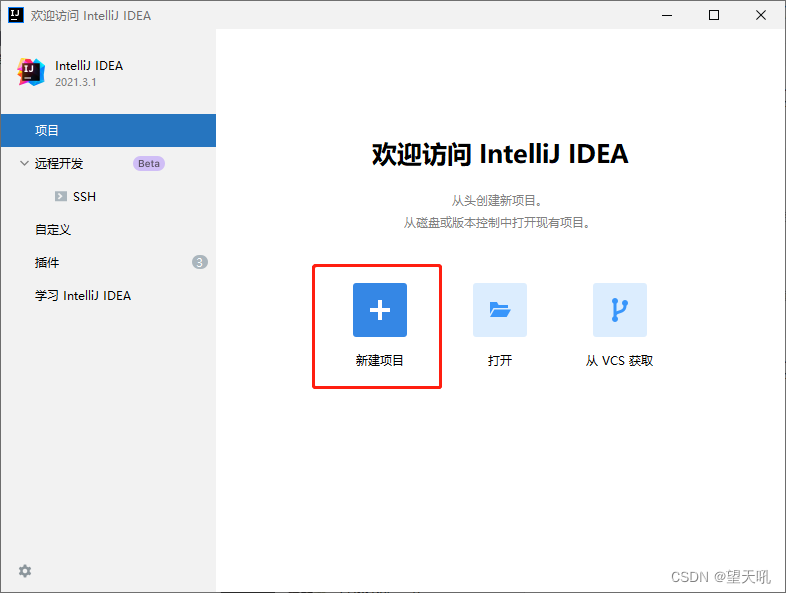
Task: Collapse the 远程开发 section chevron
Action: click(x=24, y=163)
